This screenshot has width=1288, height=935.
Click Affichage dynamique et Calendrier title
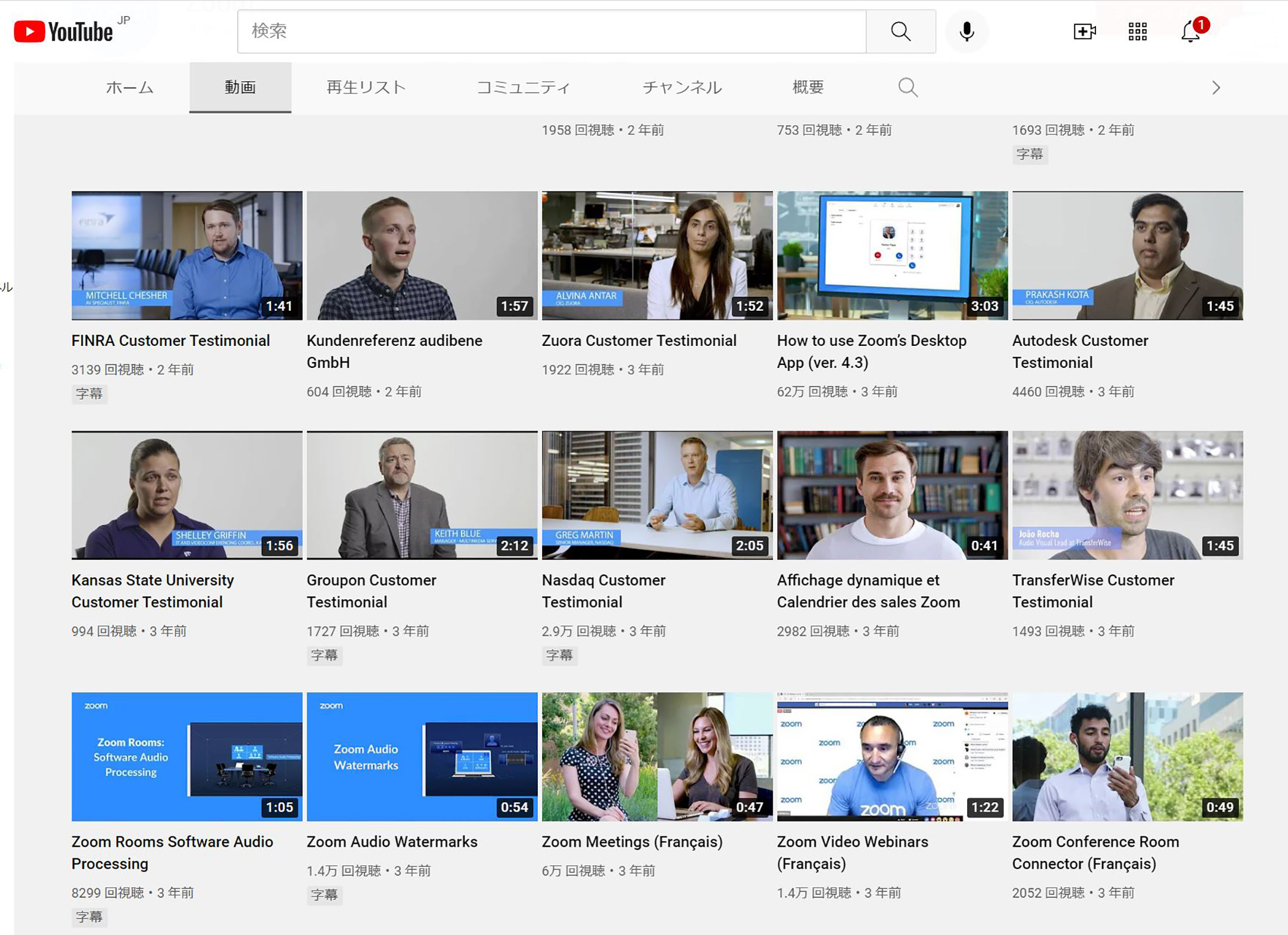pyautogui.click(x=868, y=591)
